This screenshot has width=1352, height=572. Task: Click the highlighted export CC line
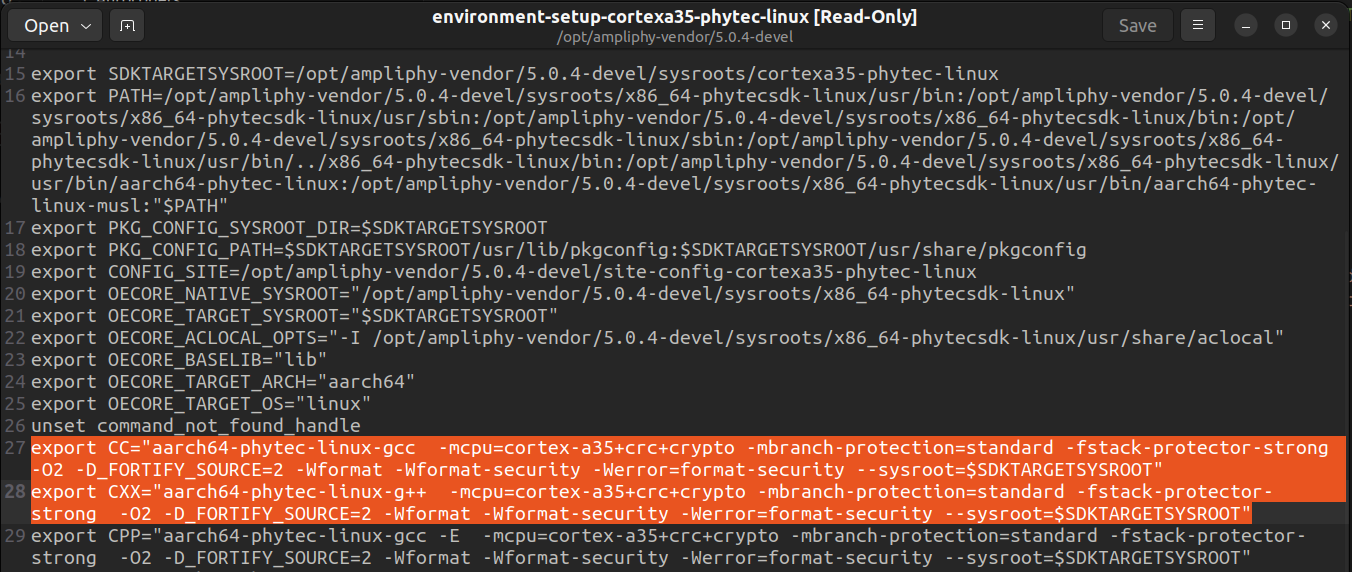689,458
